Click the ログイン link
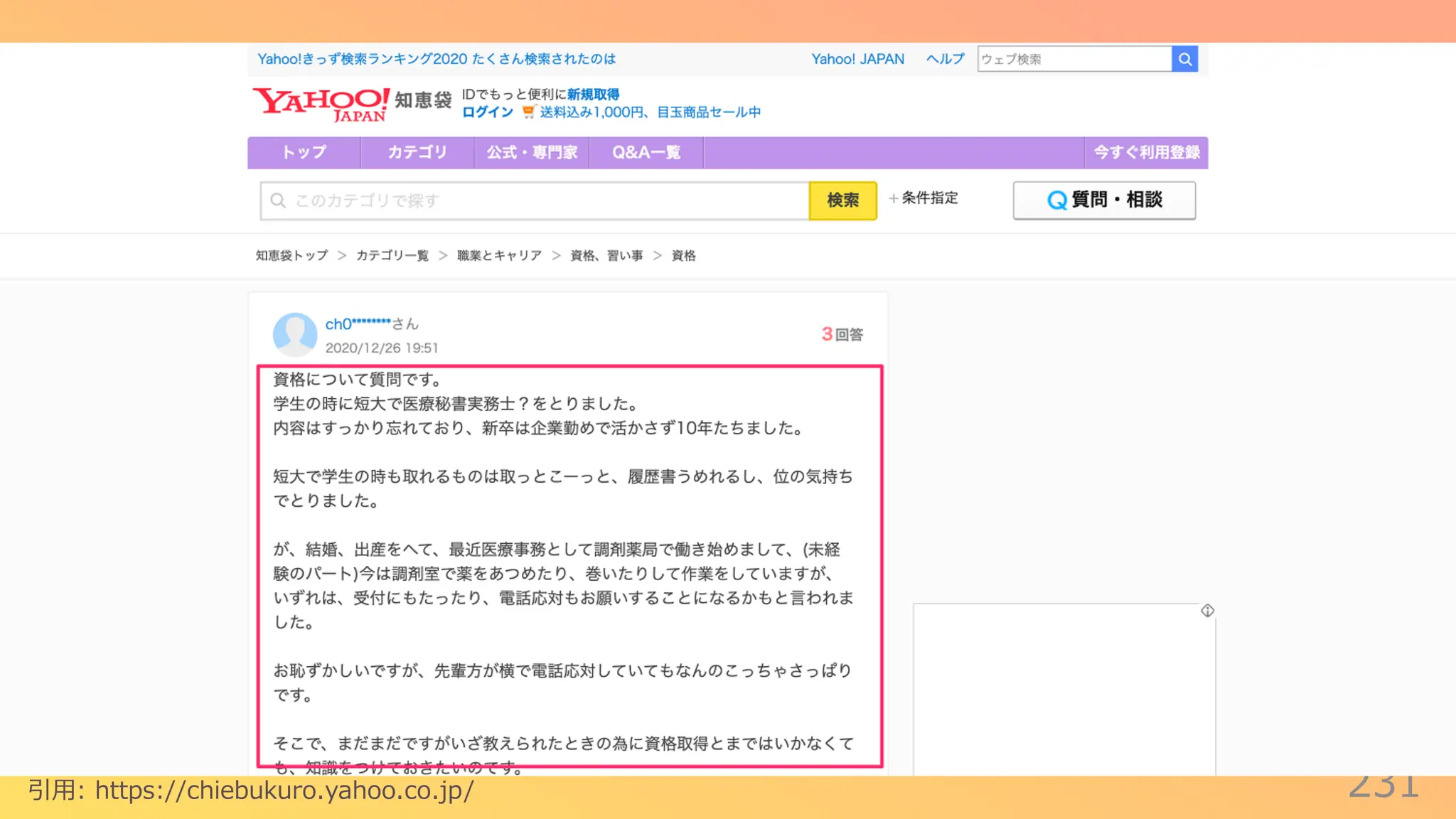1456x819 pixels. click(x=488, y=112)
